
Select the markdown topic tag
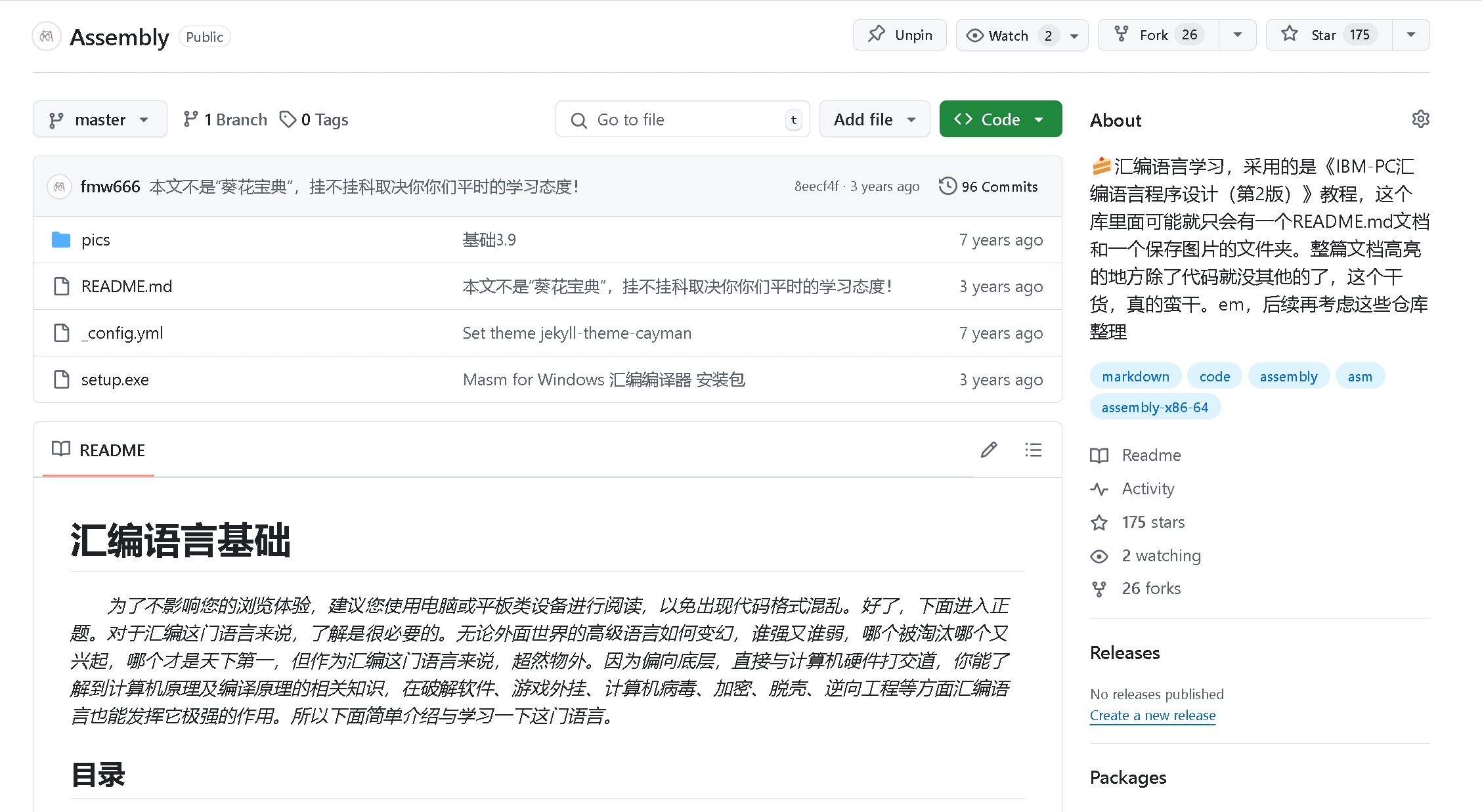coord(1135,376)
